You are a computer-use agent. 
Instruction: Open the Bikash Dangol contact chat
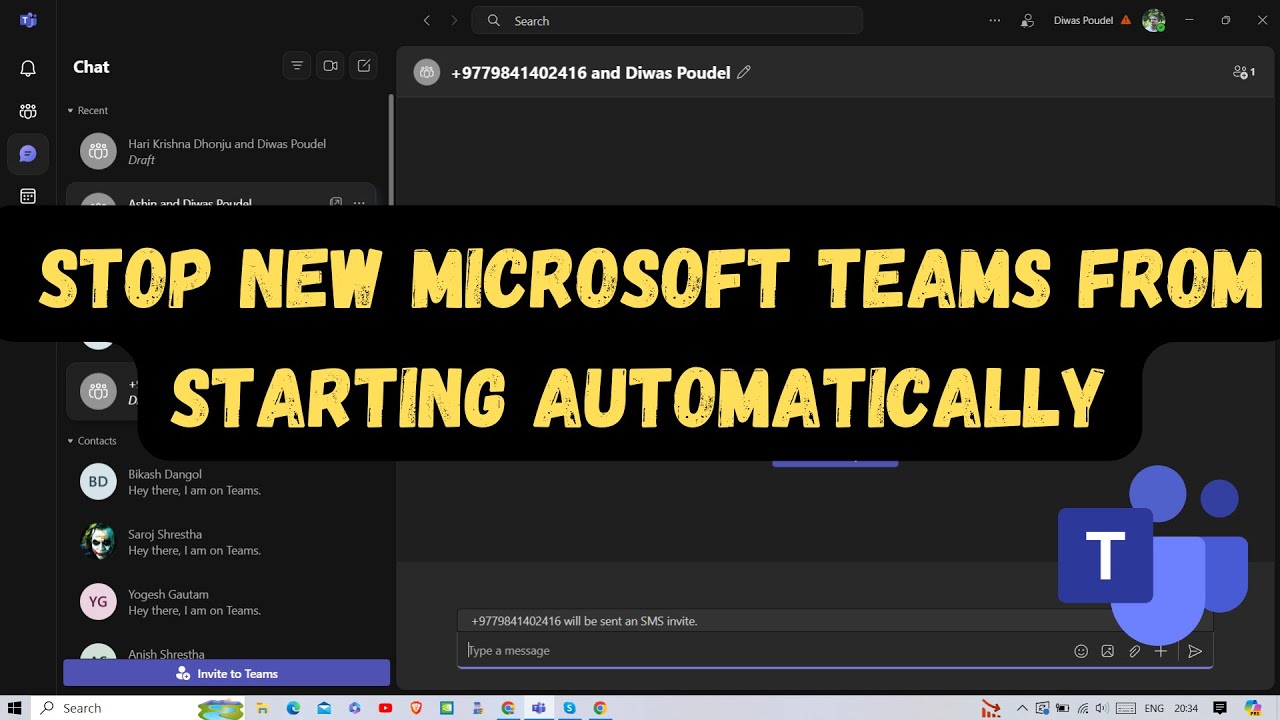pyautogui.click(x=220, y=482)
